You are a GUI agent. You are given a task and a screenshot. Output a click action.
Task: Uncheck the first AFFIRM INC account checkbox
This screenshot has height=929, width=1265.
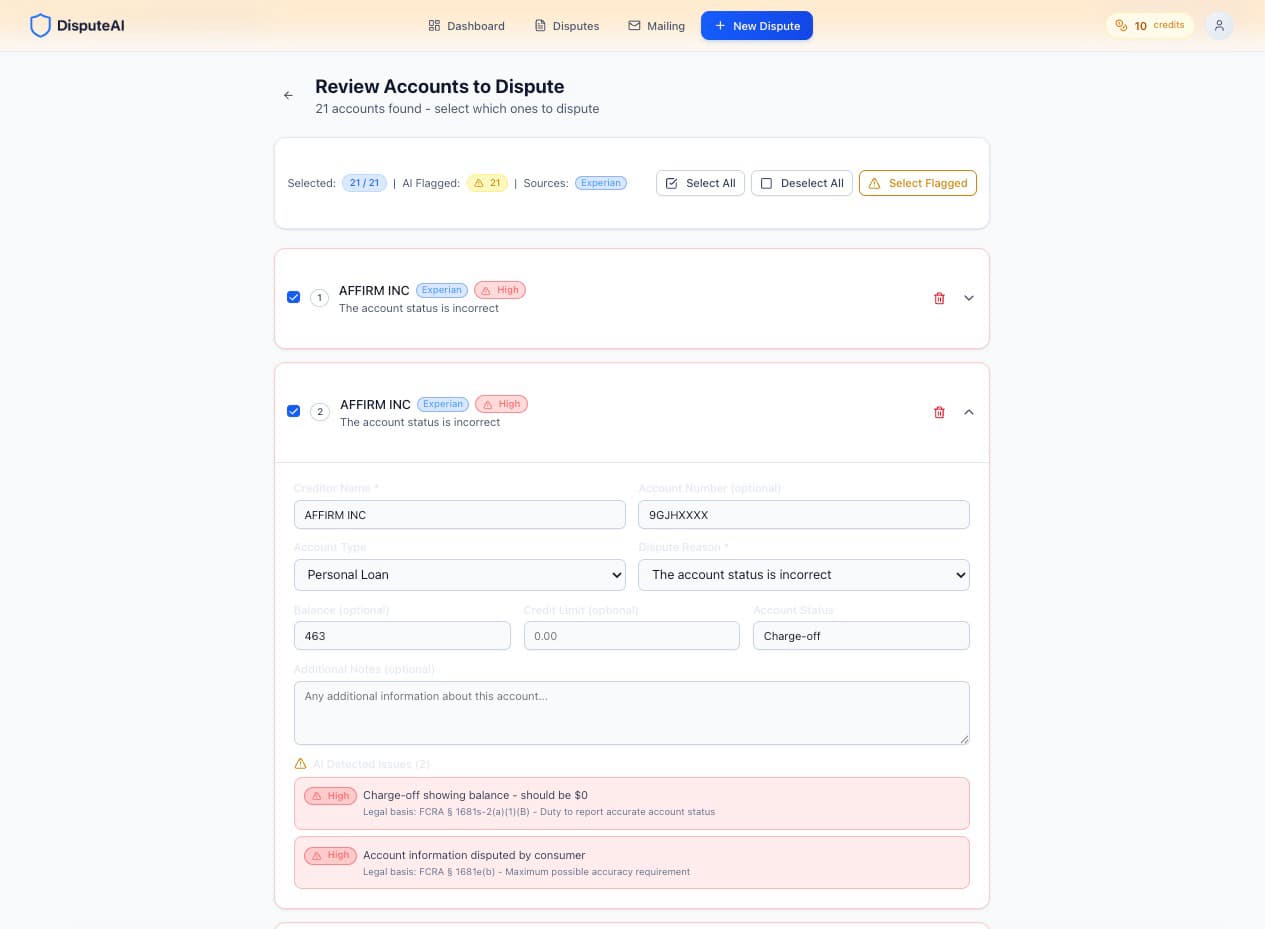(x=293, y=297)
